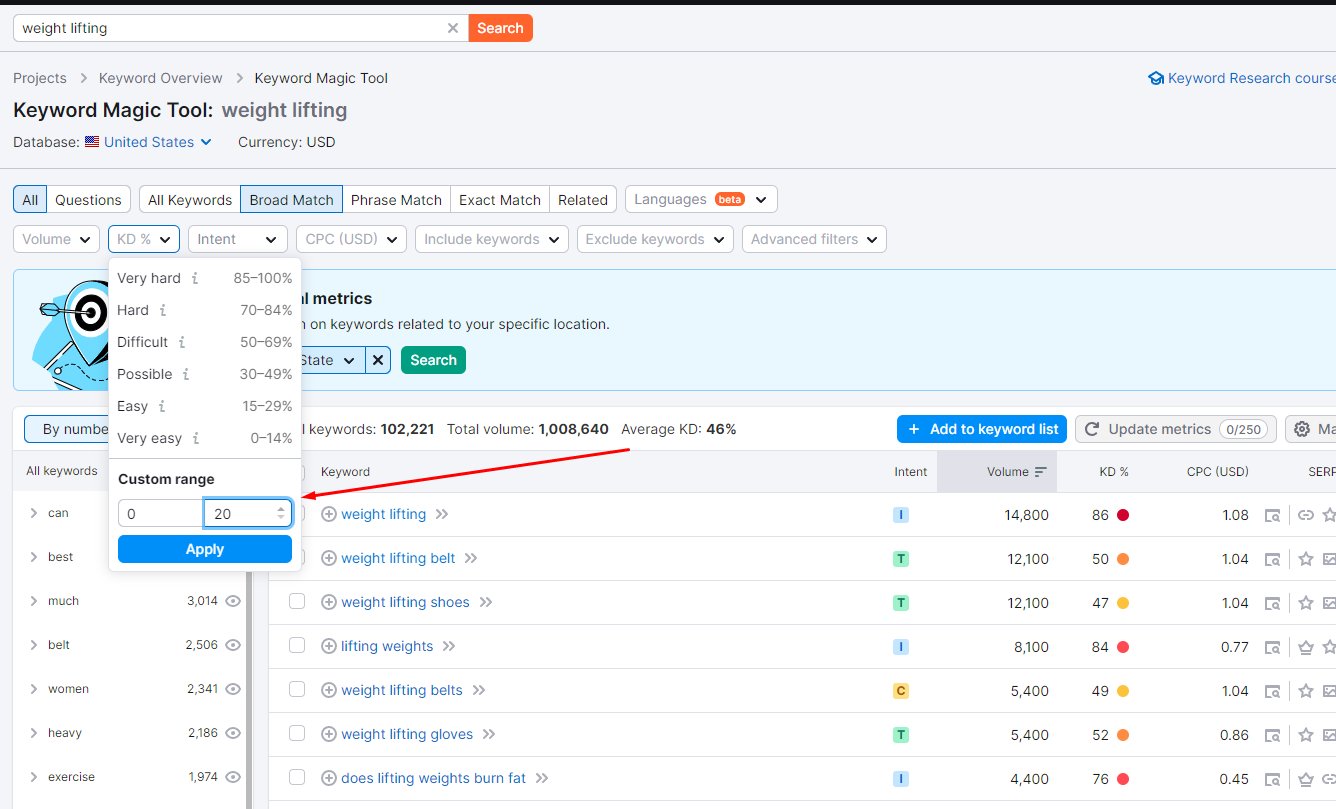Select the Related tab
The height and width of the screenshot is (809, 1336).
coord(583,200)
